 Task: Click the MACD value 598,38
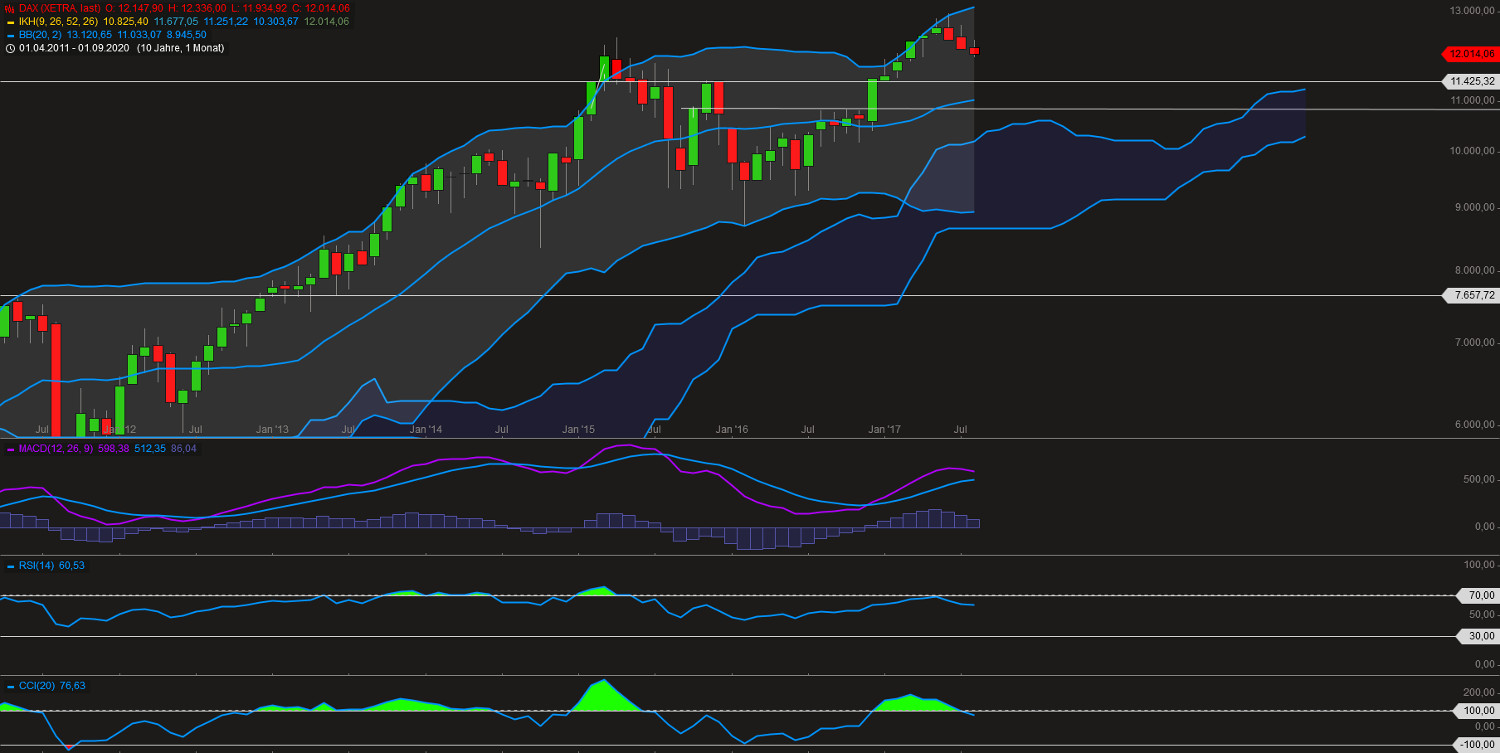pos(115,448)
